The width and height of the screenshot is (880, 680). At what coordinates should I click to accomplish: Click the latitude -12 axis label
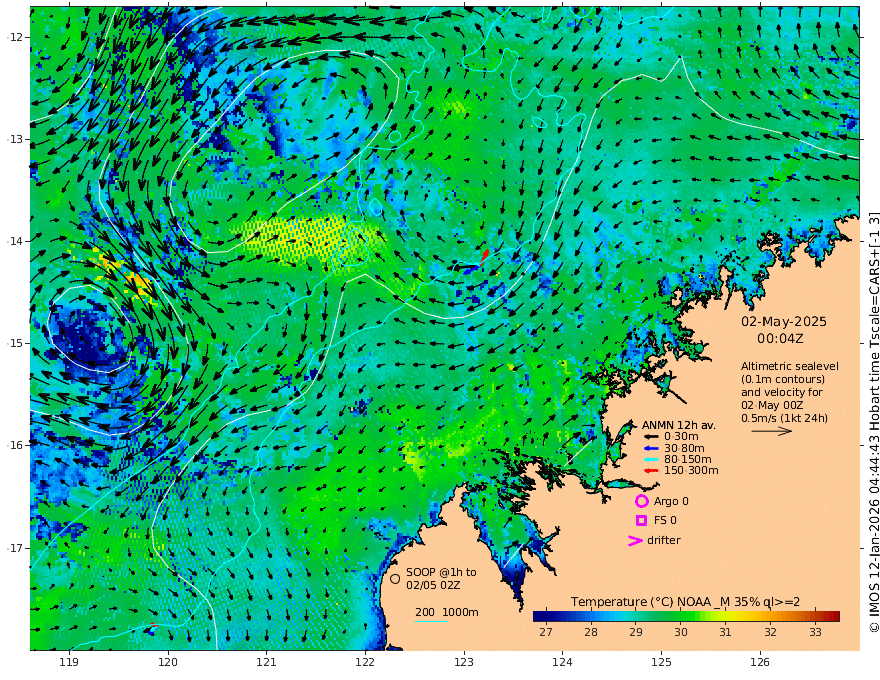[16, 37]
